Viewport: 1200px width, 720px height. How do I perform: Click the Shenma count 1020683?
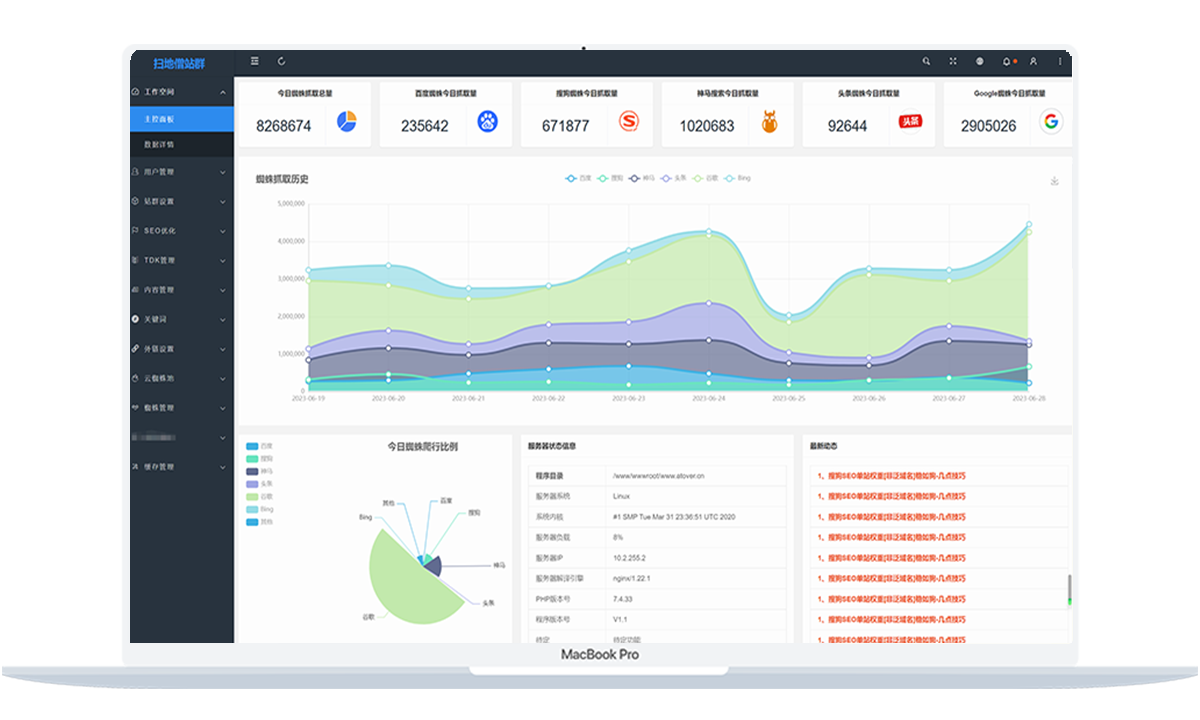(x=707, y=126)
